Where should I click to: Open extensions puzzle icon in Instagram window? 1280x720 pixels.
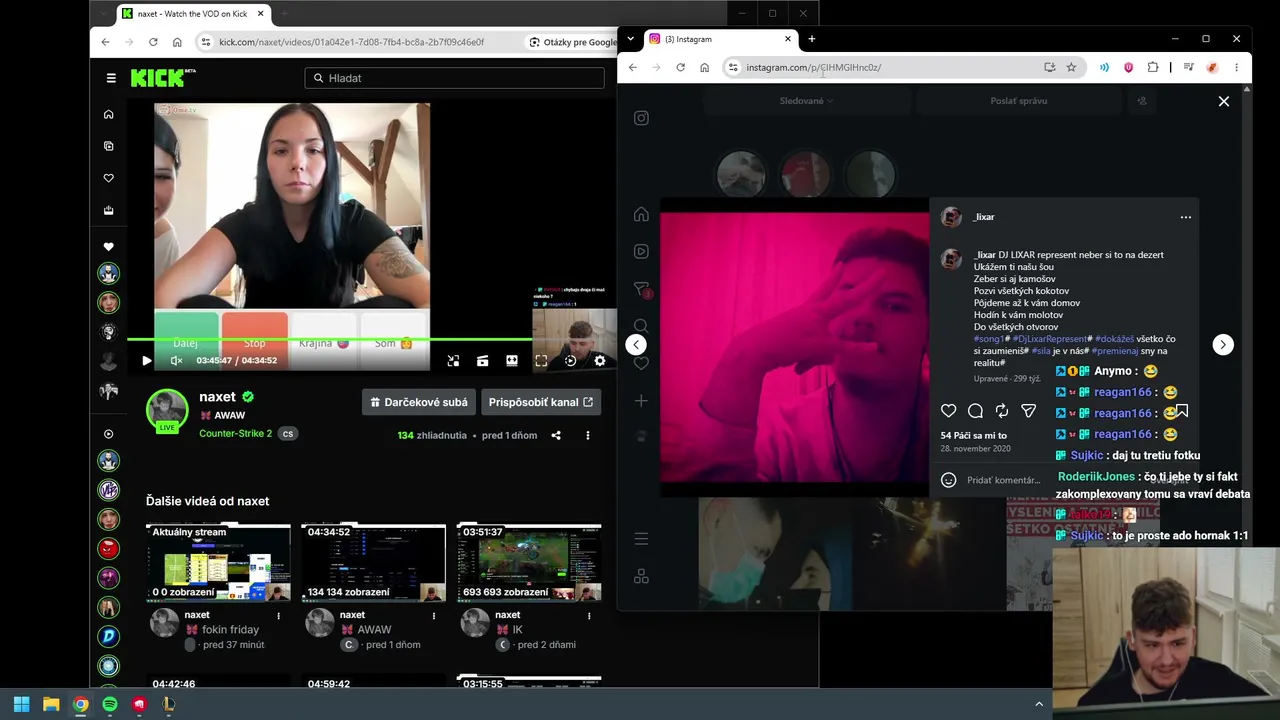(x=1153, y=67)
